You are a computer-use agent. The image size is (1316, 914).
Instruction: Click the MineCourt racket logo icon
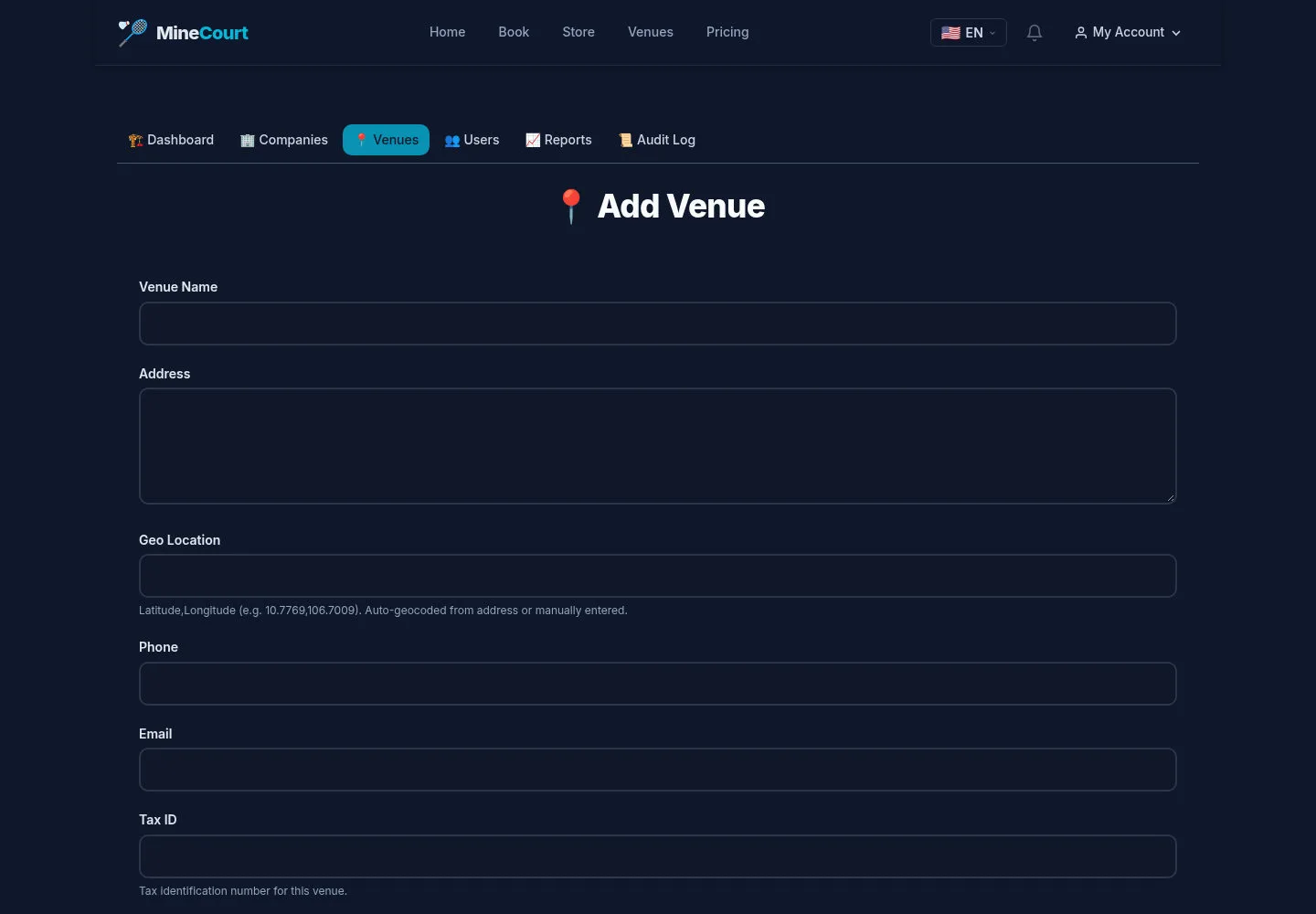click(x=133, y=32)
